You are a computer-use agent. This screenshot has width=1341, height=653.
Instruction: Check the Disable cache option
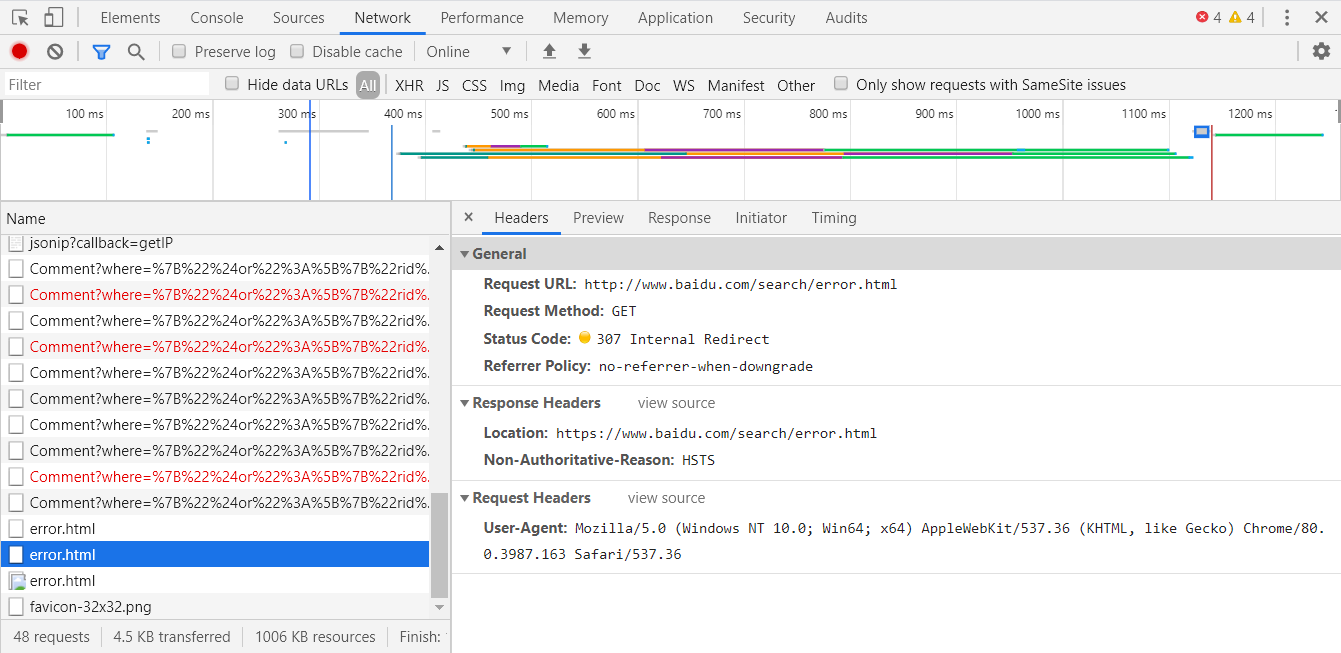coord(297,51)
